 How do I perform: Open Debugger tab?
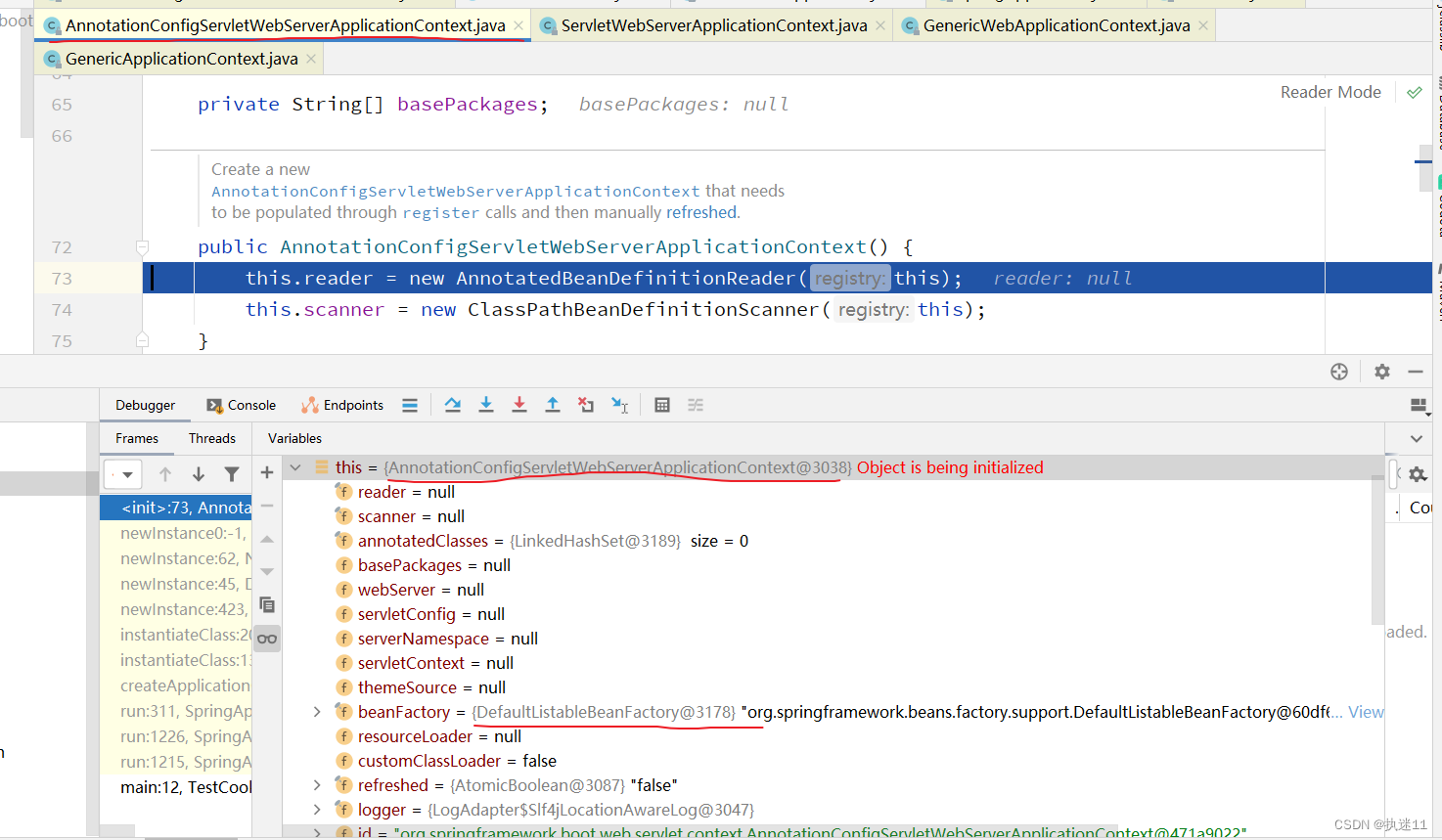(145, 405)
